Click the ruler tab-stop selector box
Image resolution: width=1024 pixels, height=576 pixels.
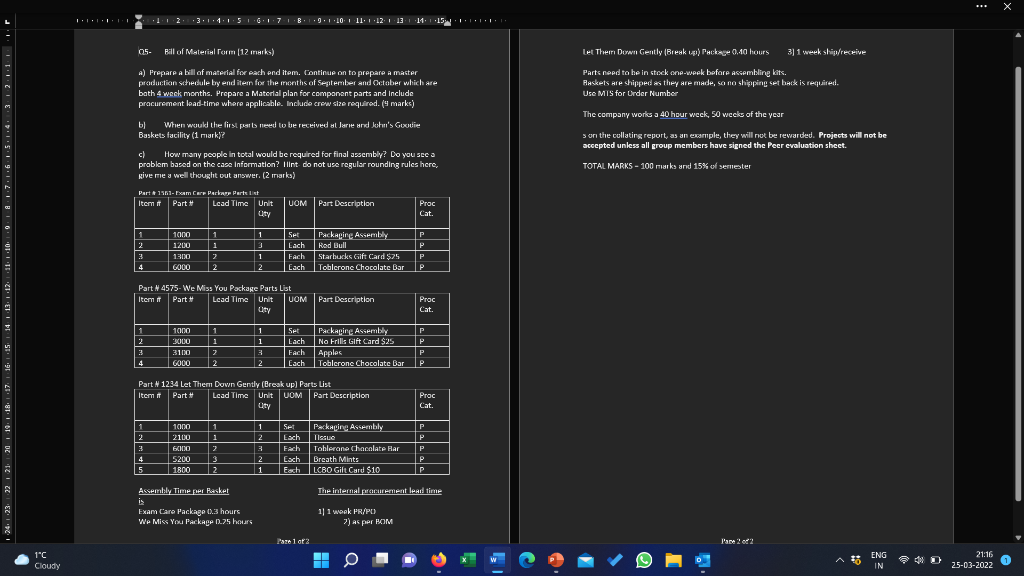click(x=7, y=22)
